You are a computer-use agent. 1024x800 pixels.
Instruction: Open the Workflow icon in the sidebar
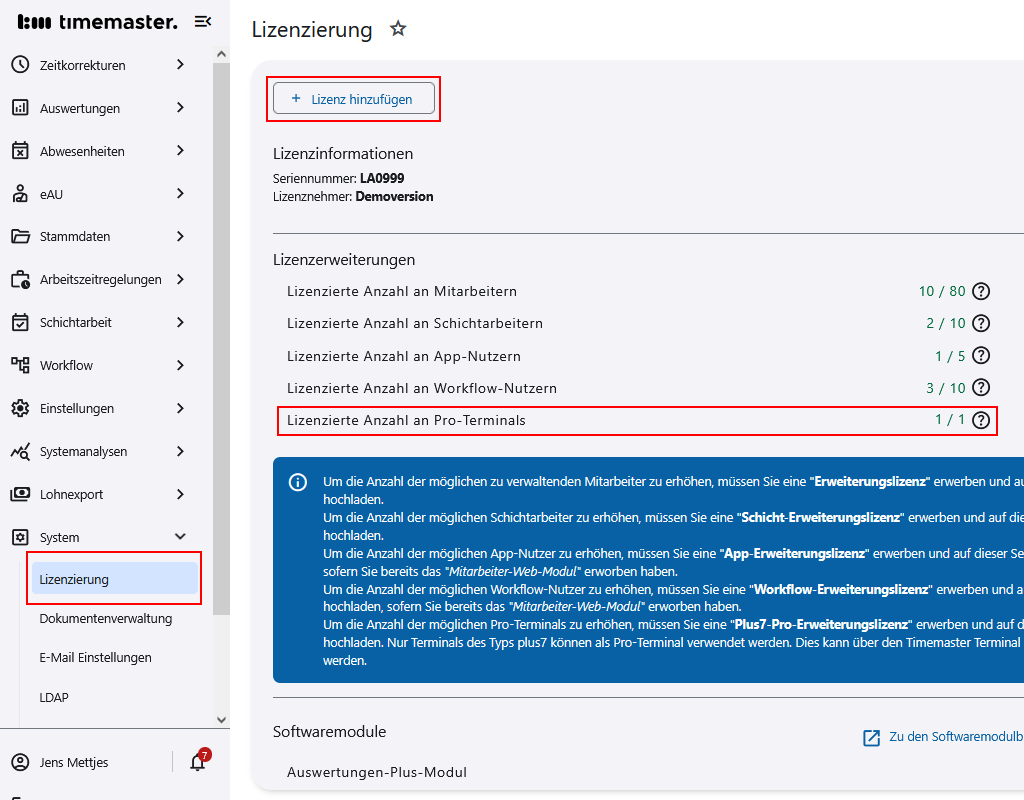click(x=22, y=365)
